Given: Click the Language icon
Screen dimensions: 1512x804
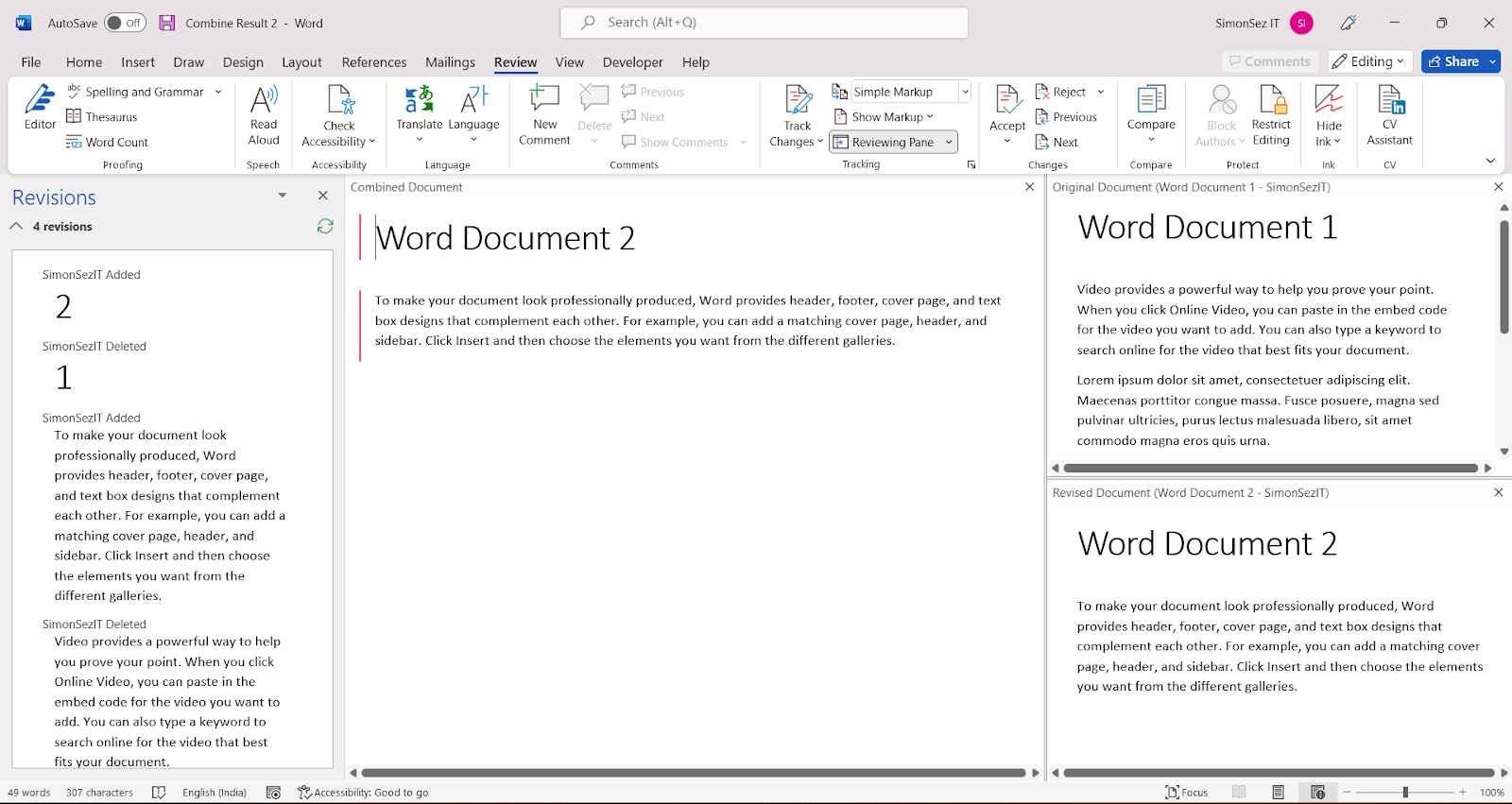Looking at the screenshot, I should pos(473,99).
